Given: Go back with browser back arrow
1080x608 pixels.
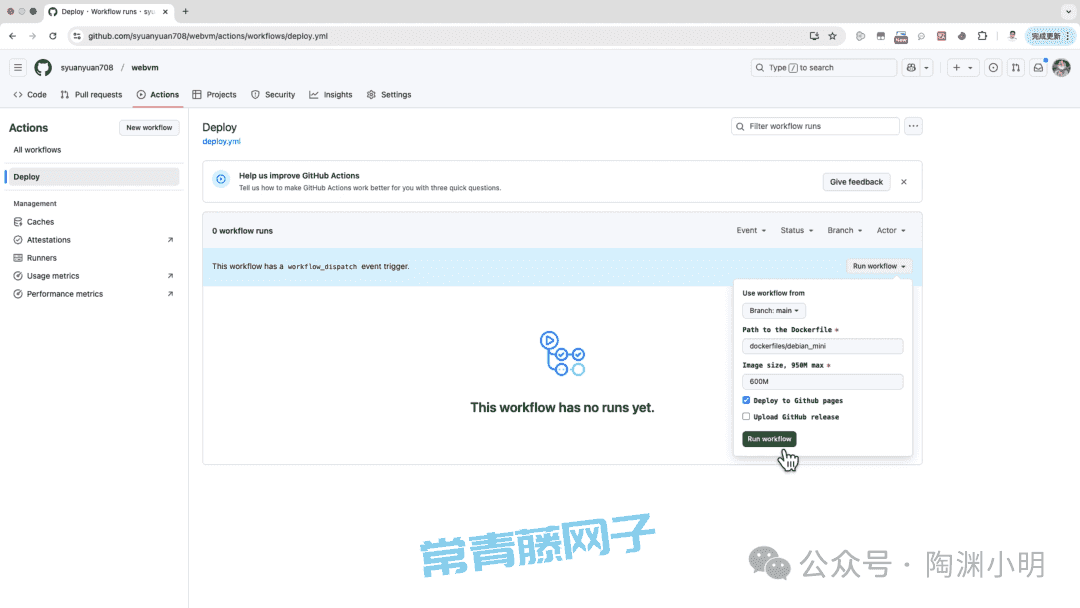Looking at the screenshot, I should pos(12,36).
